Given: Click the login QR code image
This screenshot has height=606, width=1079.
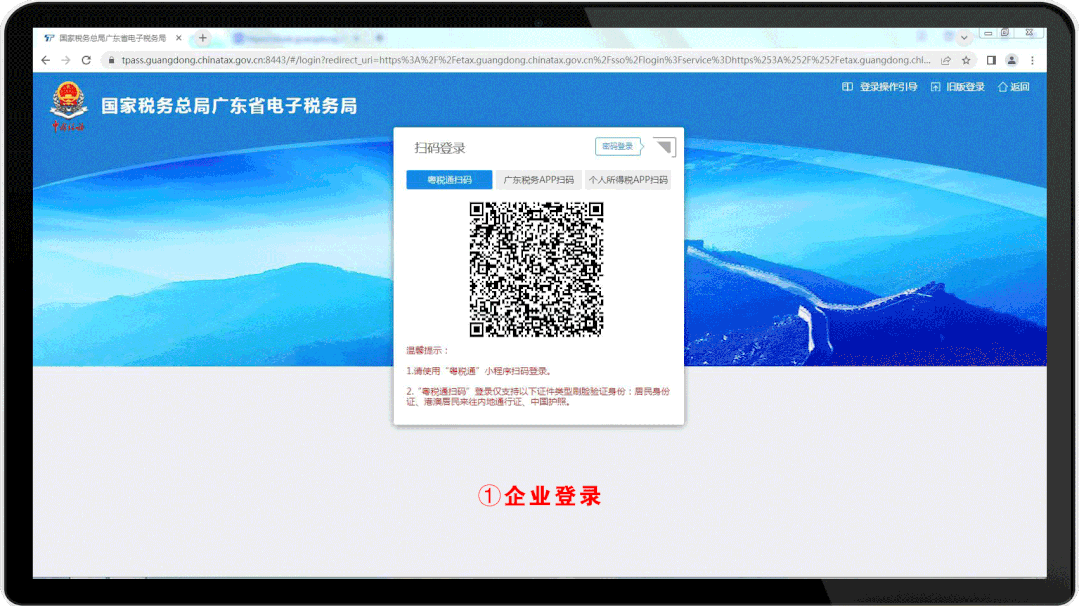Looking at the screenshot, I should [537, 269].
